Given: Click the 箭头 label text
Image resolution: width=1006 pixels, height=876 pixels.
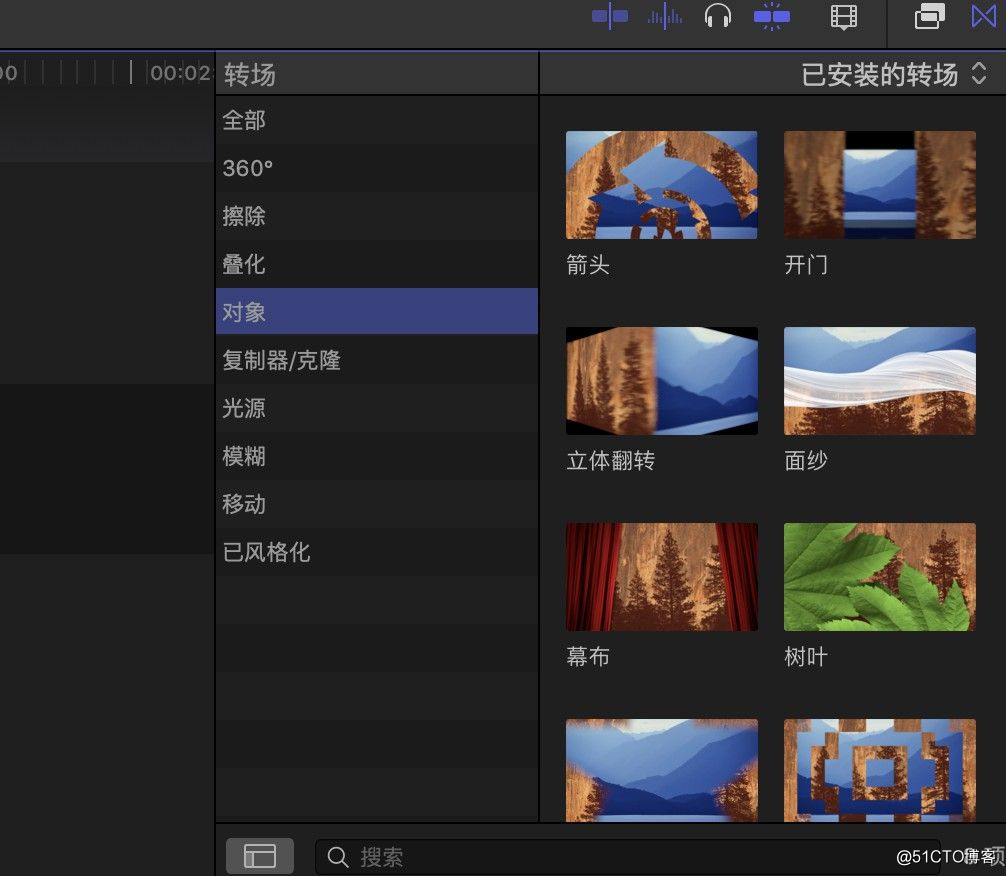Looking at the screenshot, I should [588, 264].
